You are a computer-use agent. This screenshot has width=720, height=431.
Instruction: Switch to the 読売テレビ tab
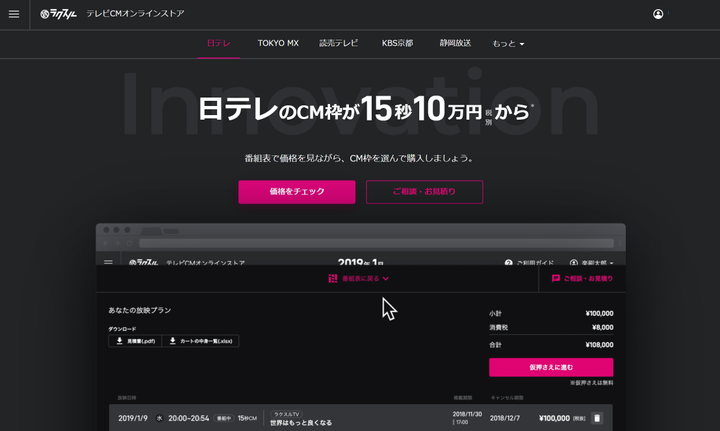(x=338, y=43)
